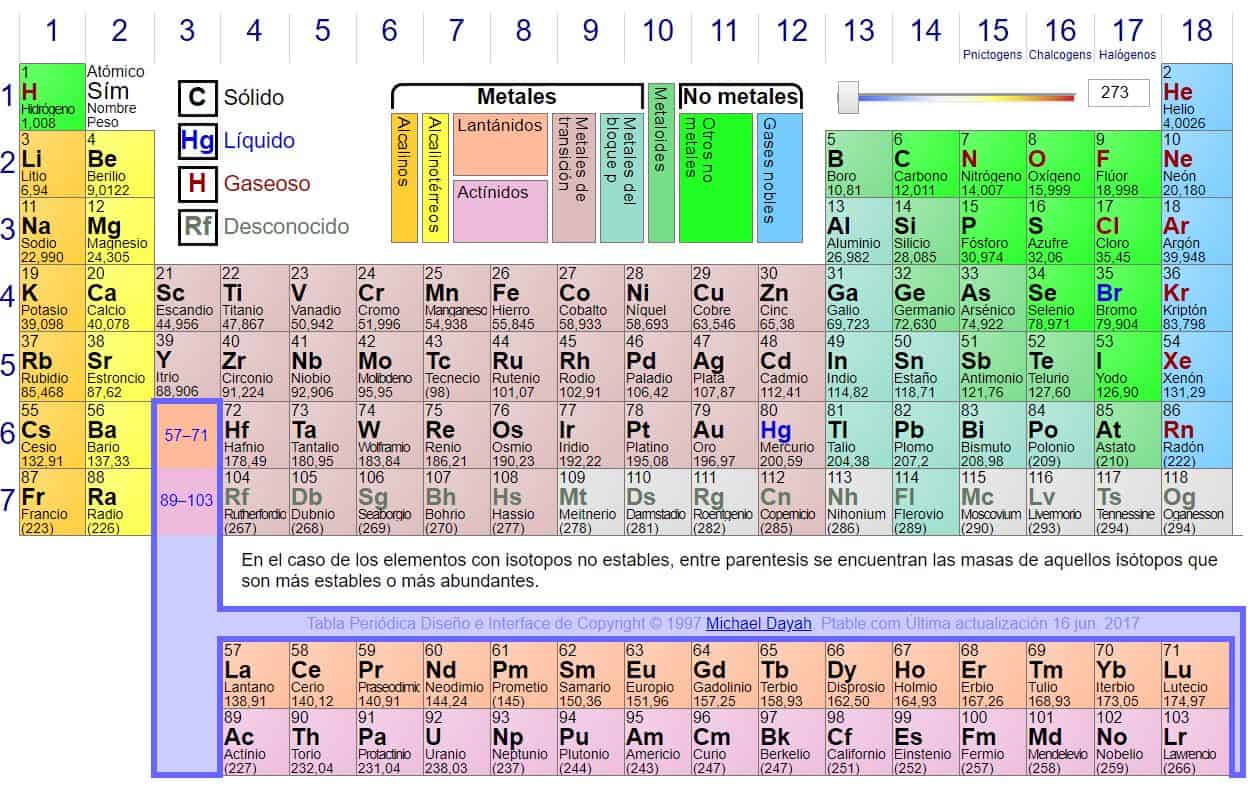This screenshot has width=1260, height=787.
Task: Click the No metales heading
Action: (x=740, y=97)
